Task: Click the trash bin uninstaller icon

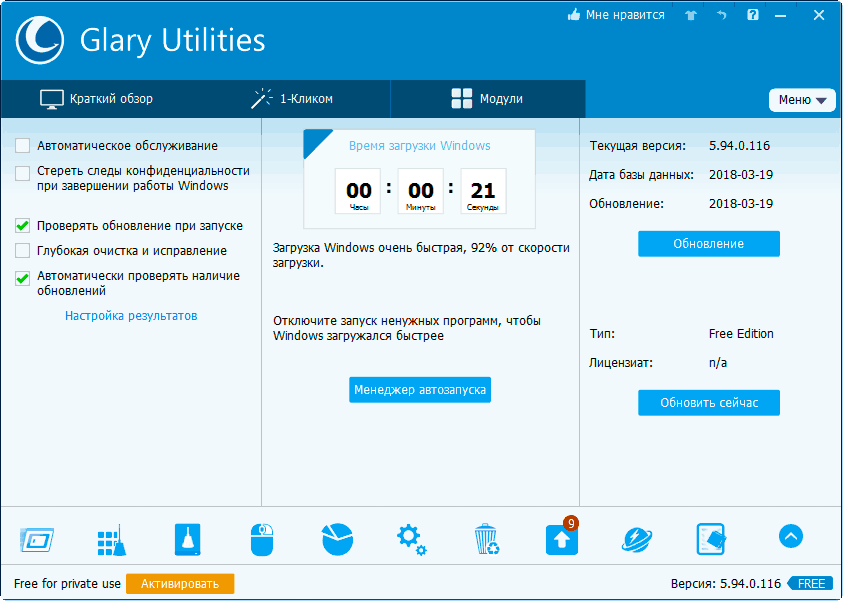Action: tap(486, 540)
